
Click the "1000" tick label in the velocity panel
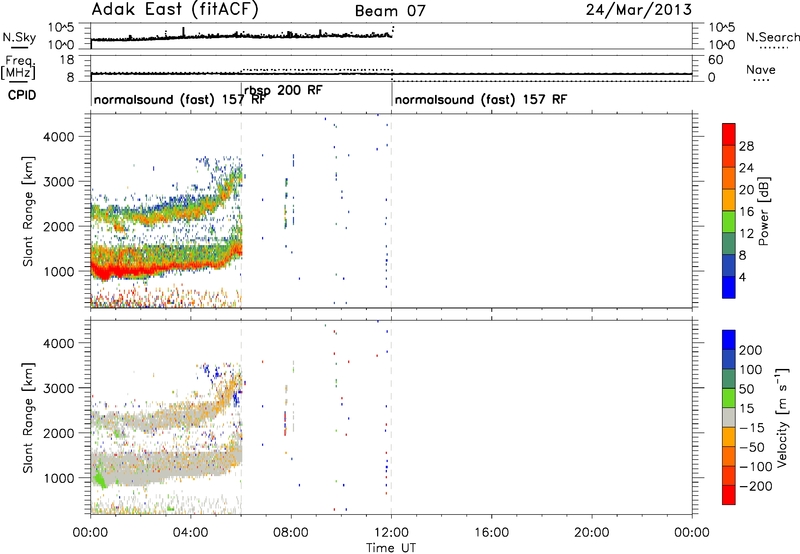[58, 478]
